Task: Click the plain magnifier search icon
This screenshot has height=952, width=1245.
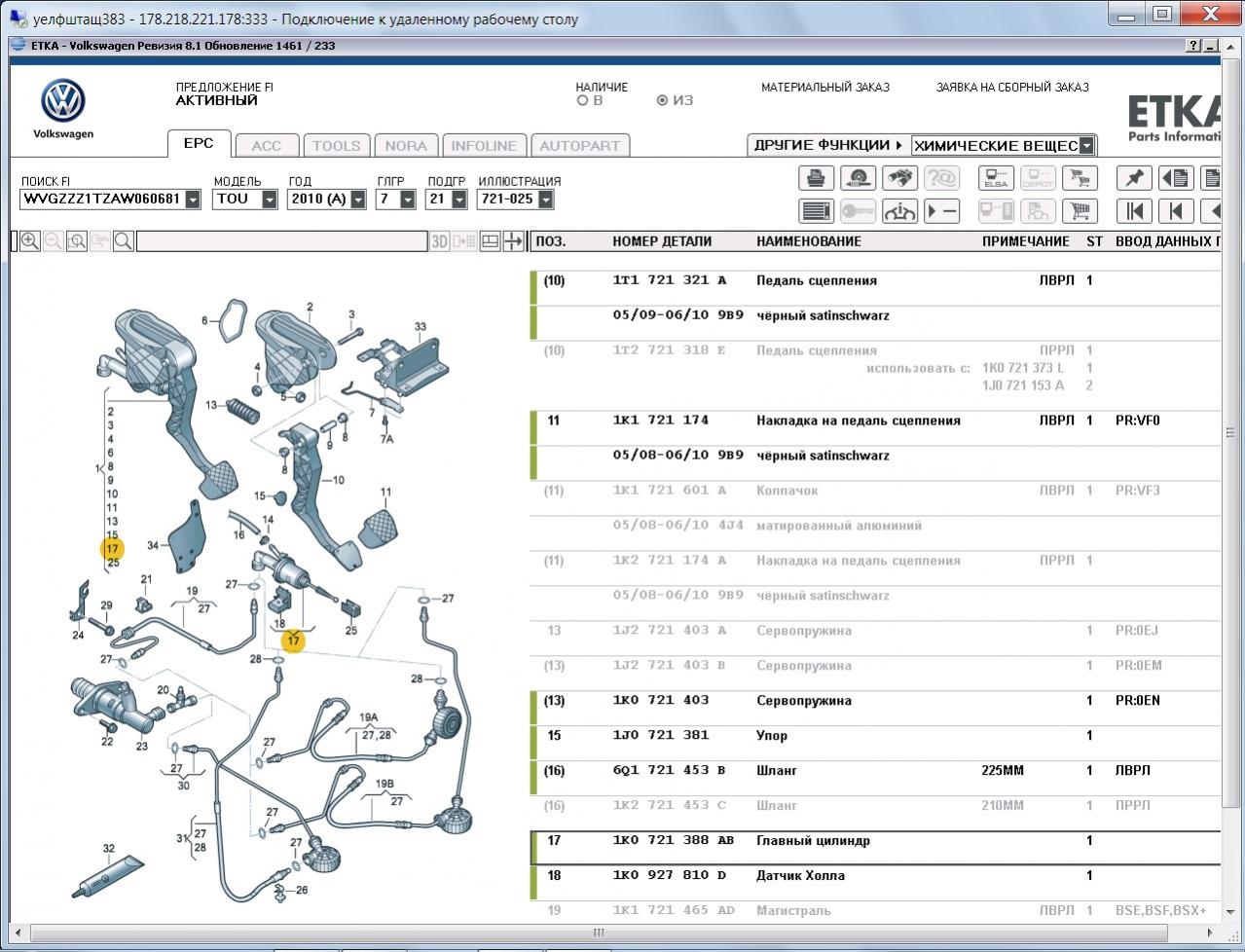Action: pyautogui.click(x=124, y=241)
